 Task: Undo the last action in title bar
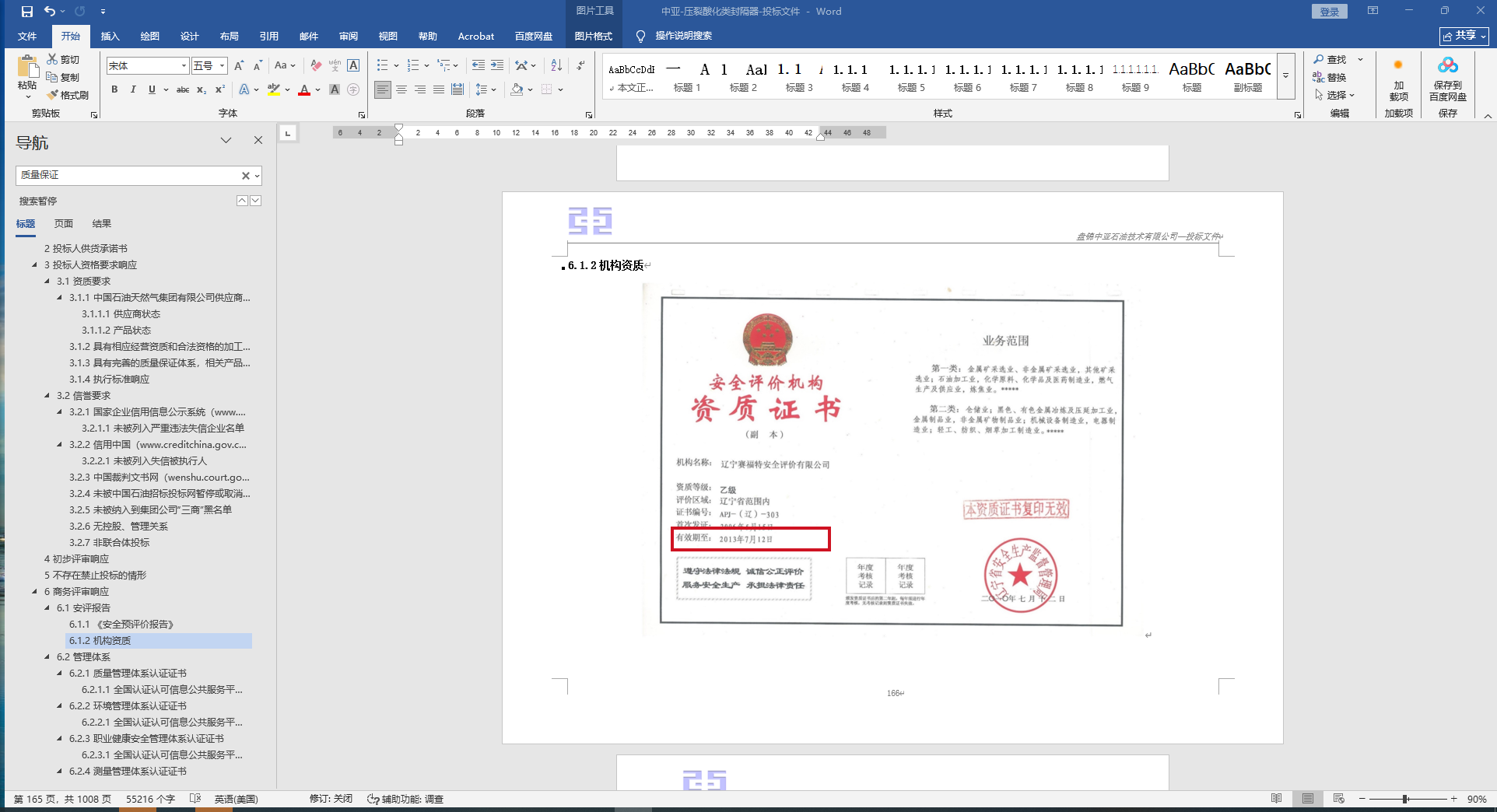[x=50, y=12]
